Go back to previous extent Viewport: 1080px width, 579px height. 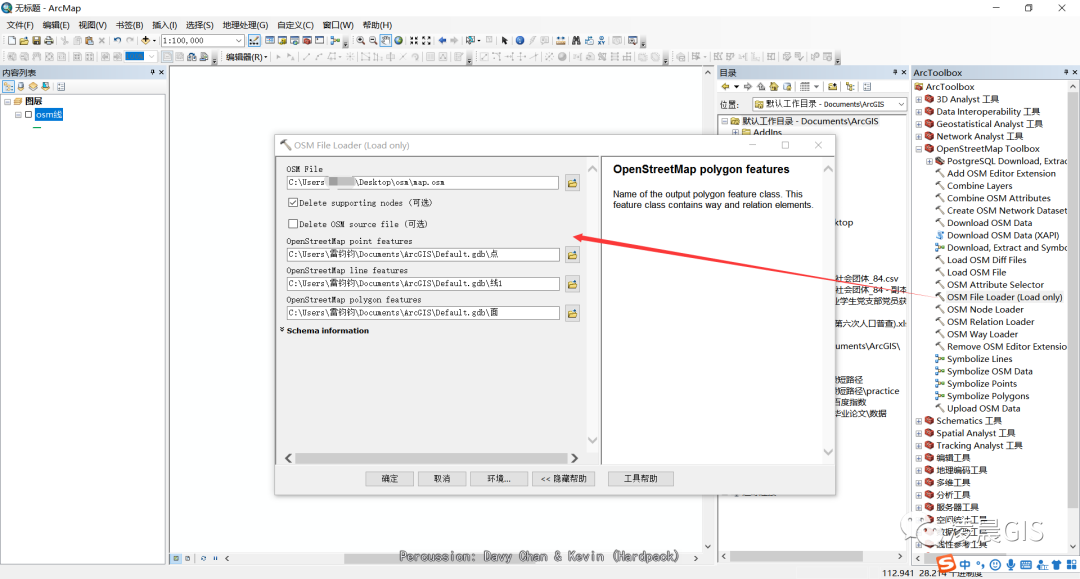coord(442,41)
